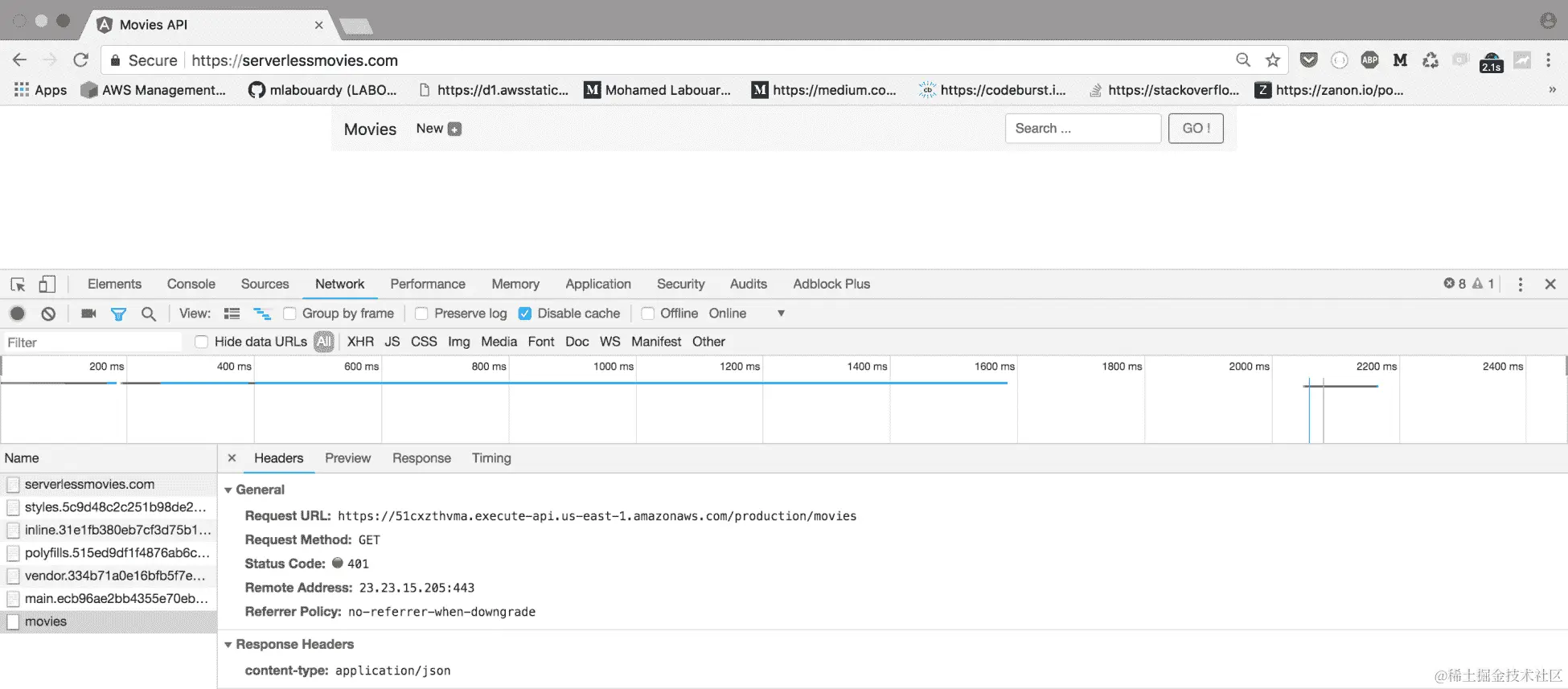Click the Medium extension icon in toolbar

tap(1400, 60)
